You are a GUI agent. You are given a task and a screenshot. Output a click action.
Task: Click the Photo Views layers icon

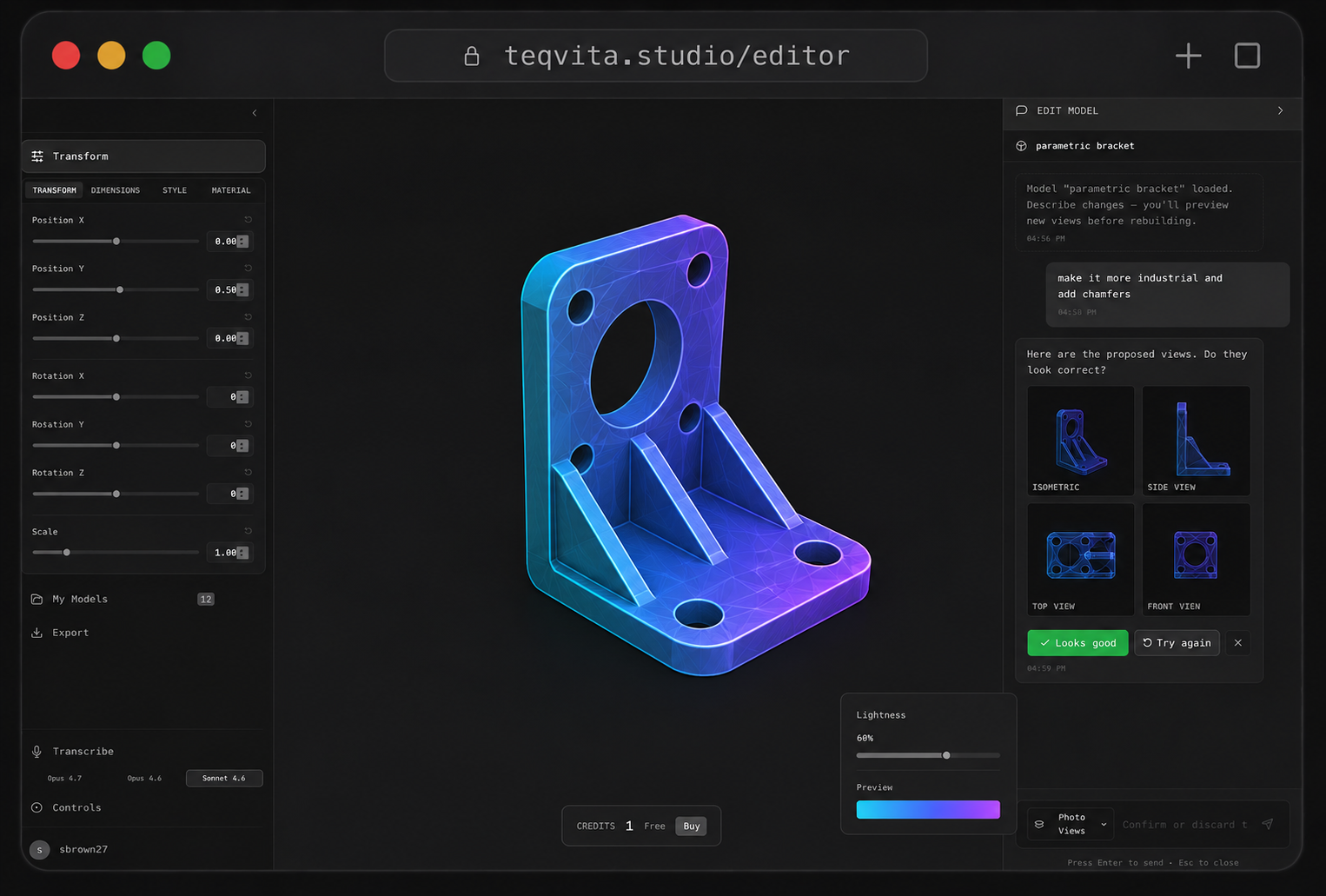pos(1039,825)
